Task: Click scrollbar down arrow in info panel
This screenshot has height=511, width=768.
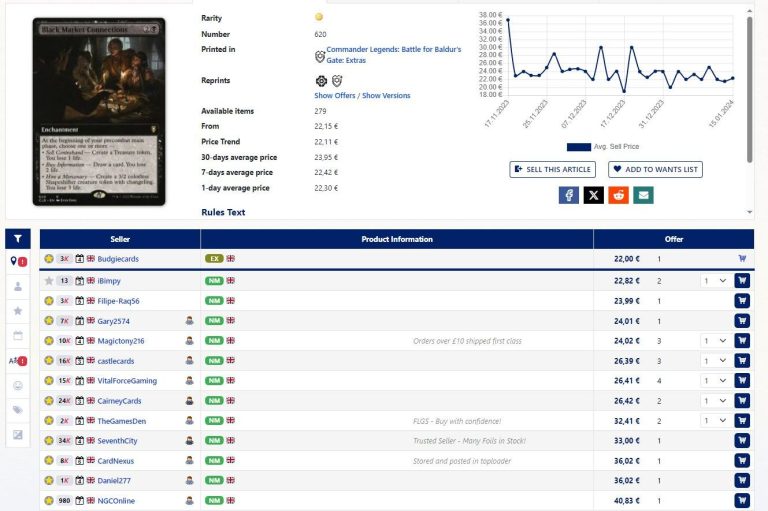Action: point(749,212)
